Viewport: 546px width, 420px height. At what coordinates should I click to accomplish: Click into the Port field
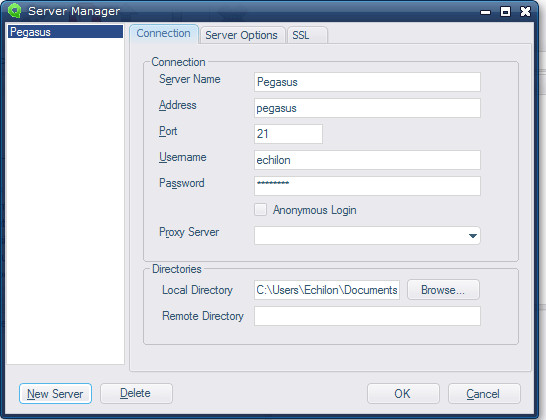[288, 134]
